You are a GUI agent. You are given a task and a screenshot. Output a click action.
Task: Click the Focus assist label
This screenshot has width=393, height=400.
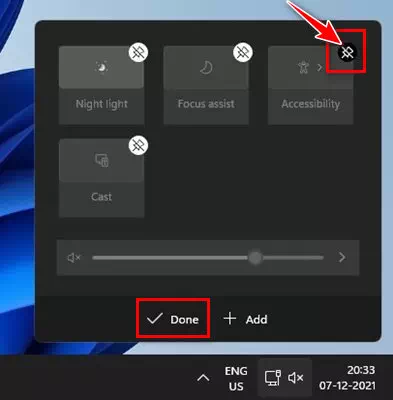206,104
